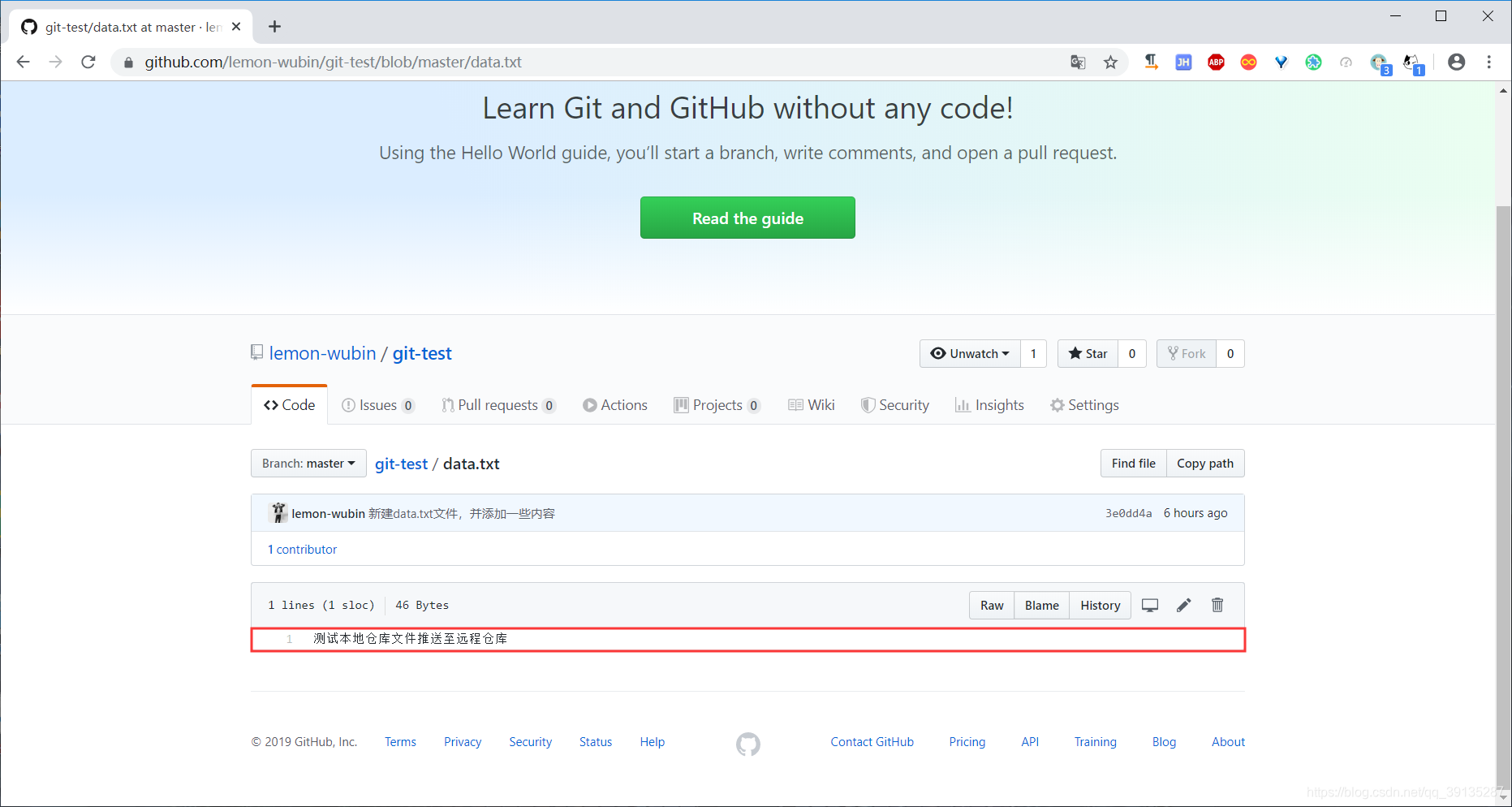
Task: Click the extension icon with badge 1
Action: (1413, 63)
